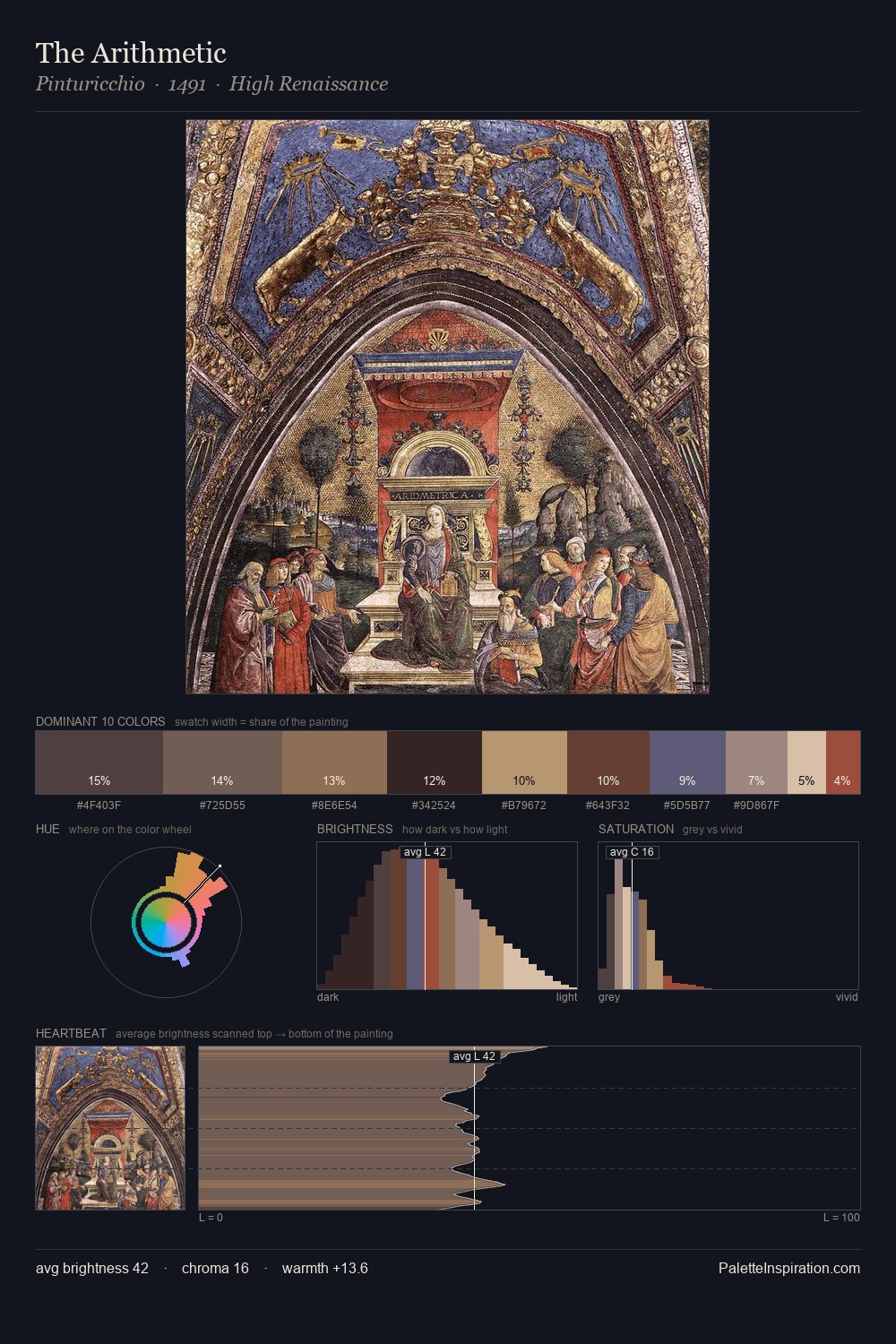
Task: Click the hex code '#8E6E54'
Action: (334, 805)
